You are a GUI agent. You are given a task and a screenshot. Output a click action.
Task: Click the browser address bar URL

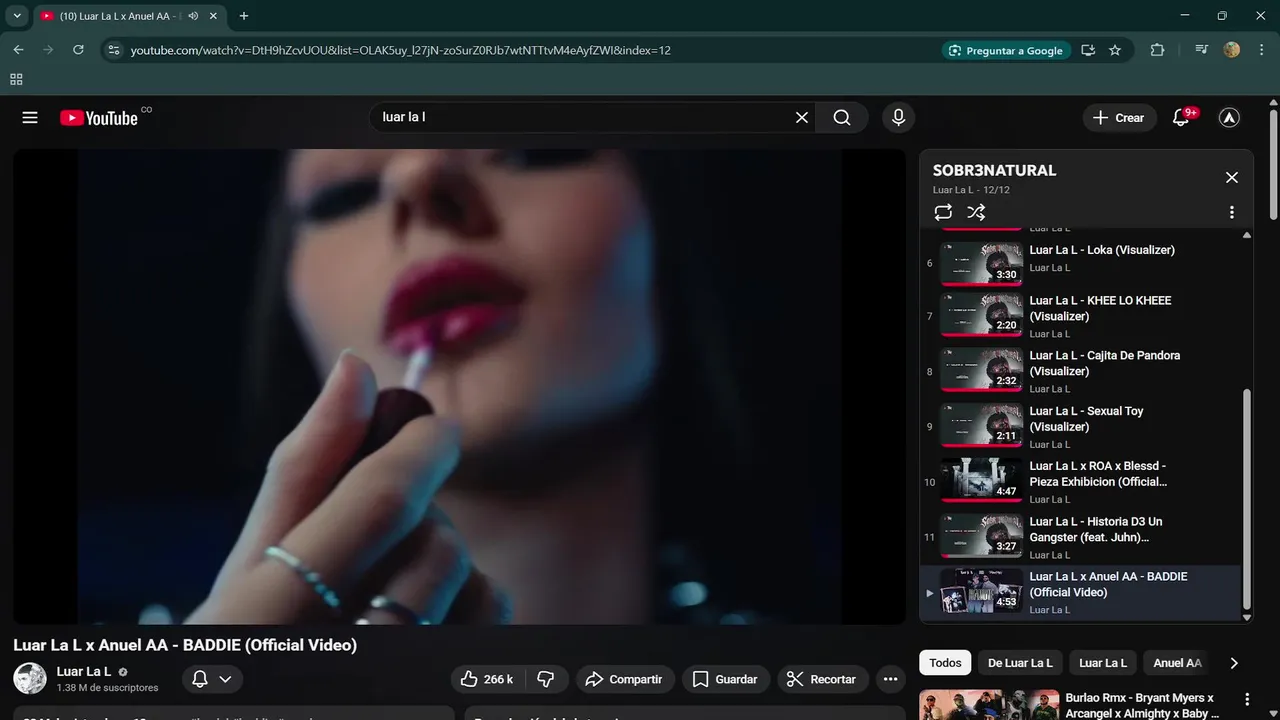tap(400, 50)
